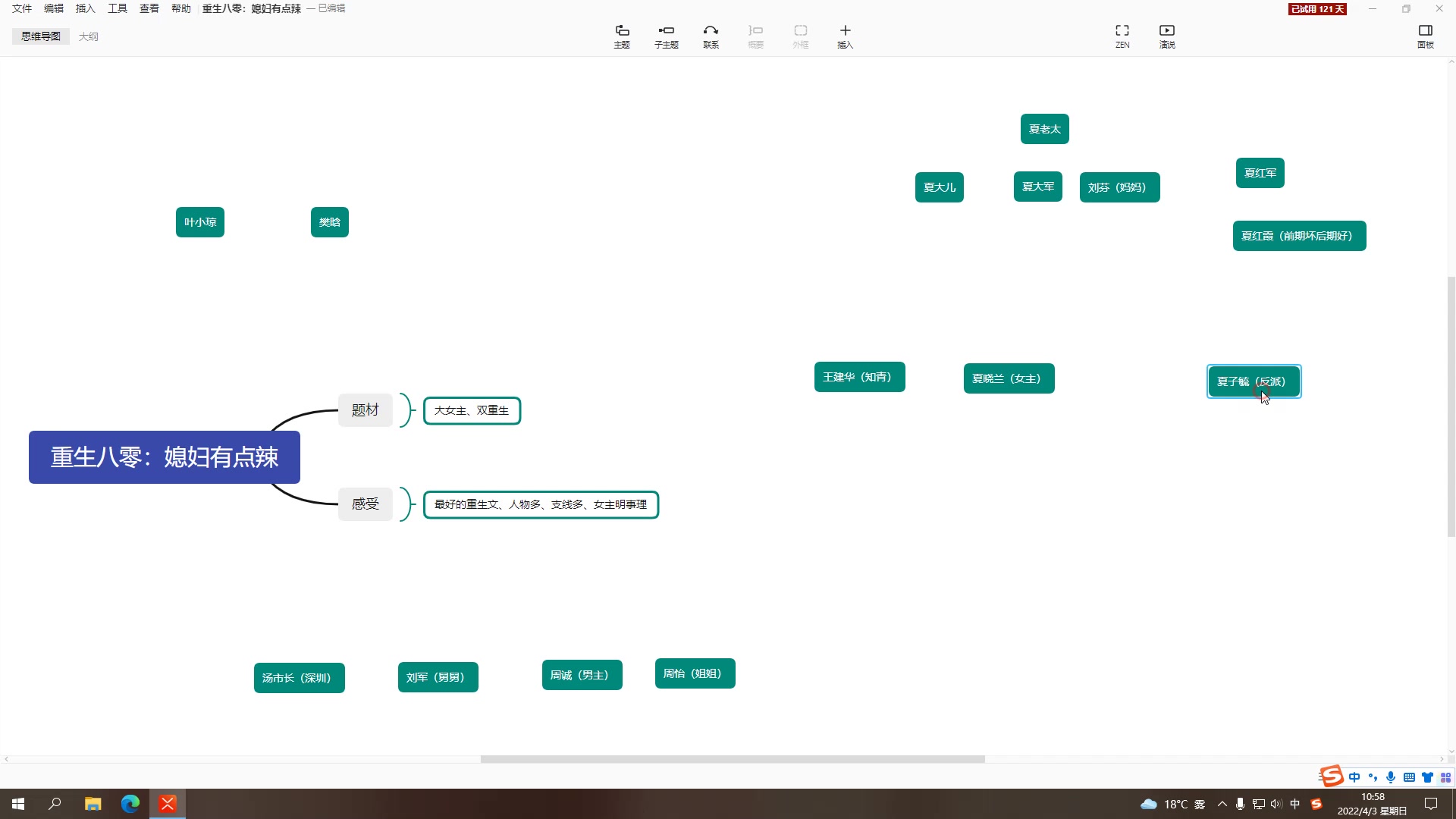Select the 王建华（知青） floating topic
1456x819 pixels.
(x=860, y=377)
